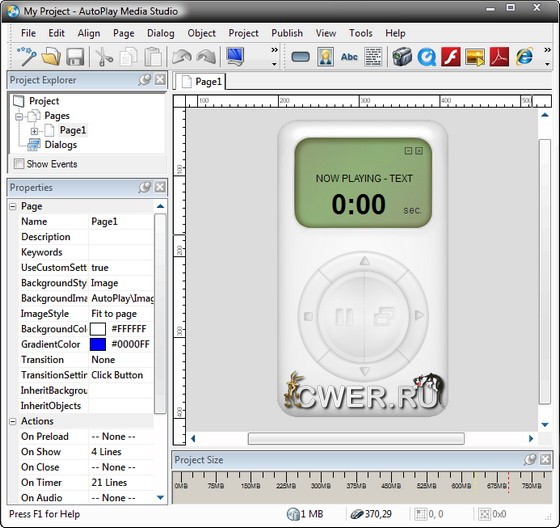The height and width of the screenshot is (528, 560).
Task: Open the Object menu
Action: [201, 33]
